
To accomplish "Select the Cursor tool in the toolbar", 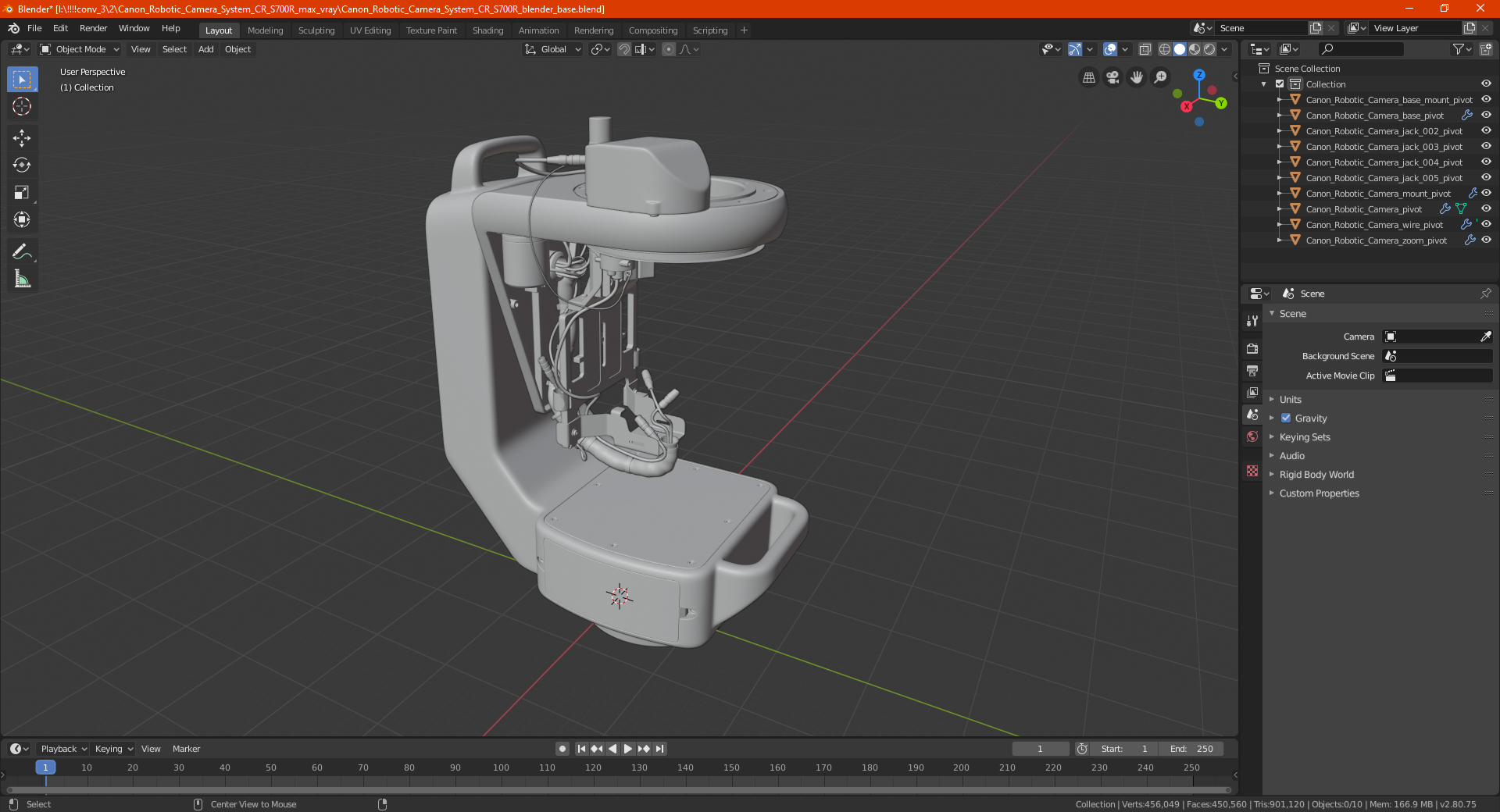I will tap(22, 106).
